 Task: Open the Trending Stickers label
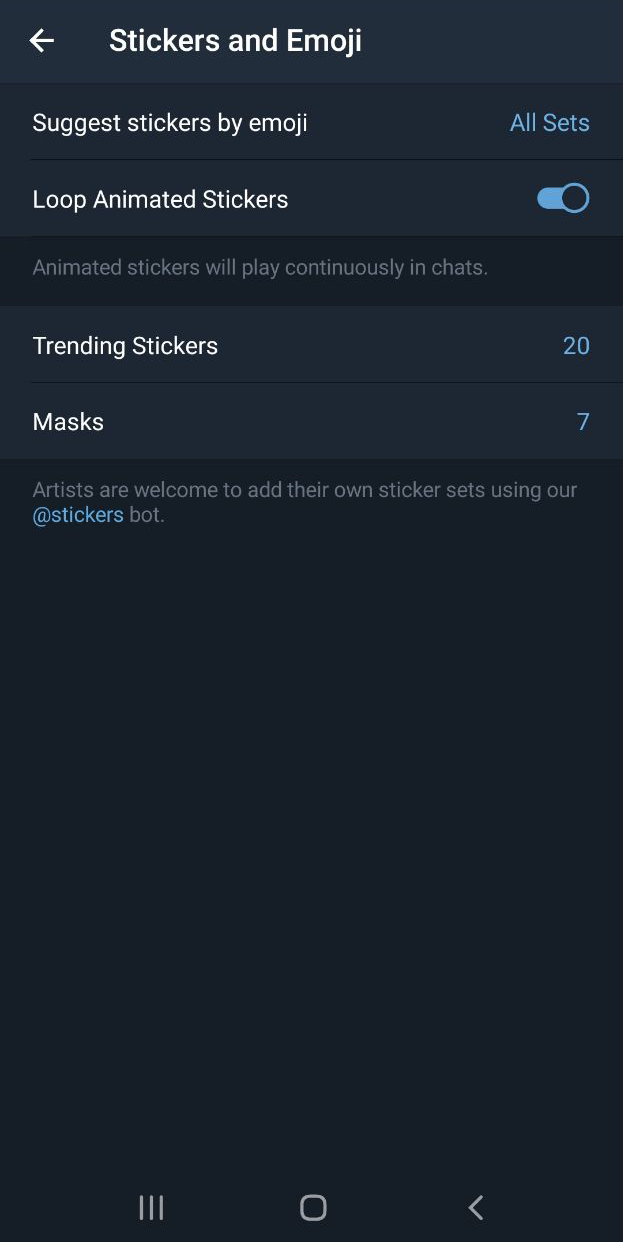click(125, 346)
